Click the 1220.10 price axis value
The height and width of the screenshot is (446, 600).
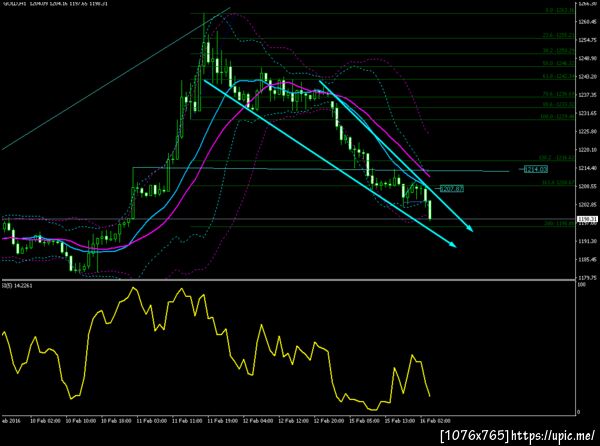click(x=589, y=150)
